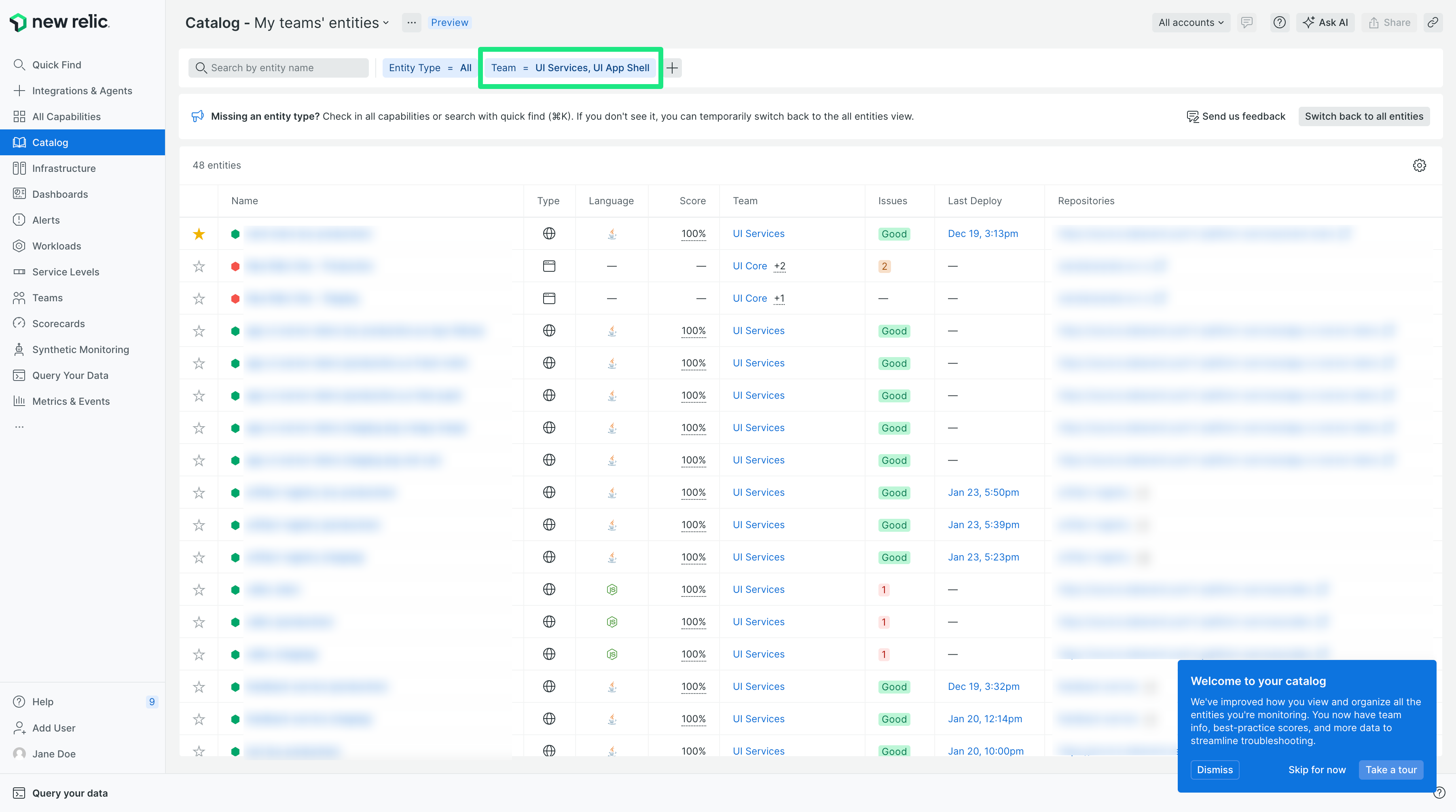Open the Entity Type = All filter
The image size is (1456, 812).
coord(430,68)
